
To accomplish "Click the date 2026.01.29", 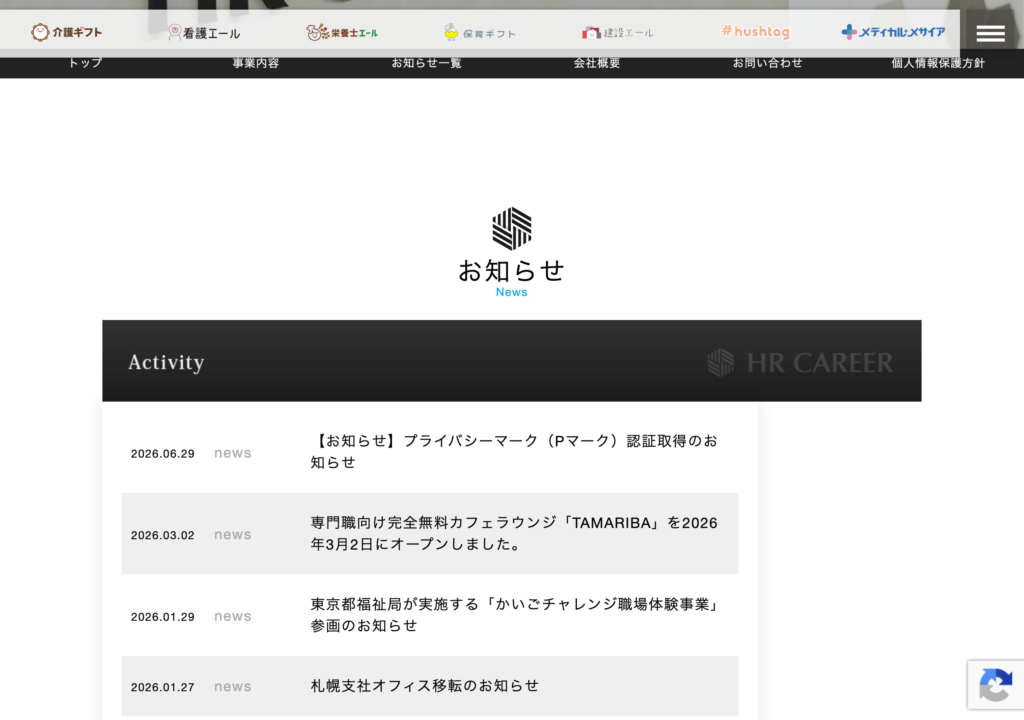I will (163, 617).
